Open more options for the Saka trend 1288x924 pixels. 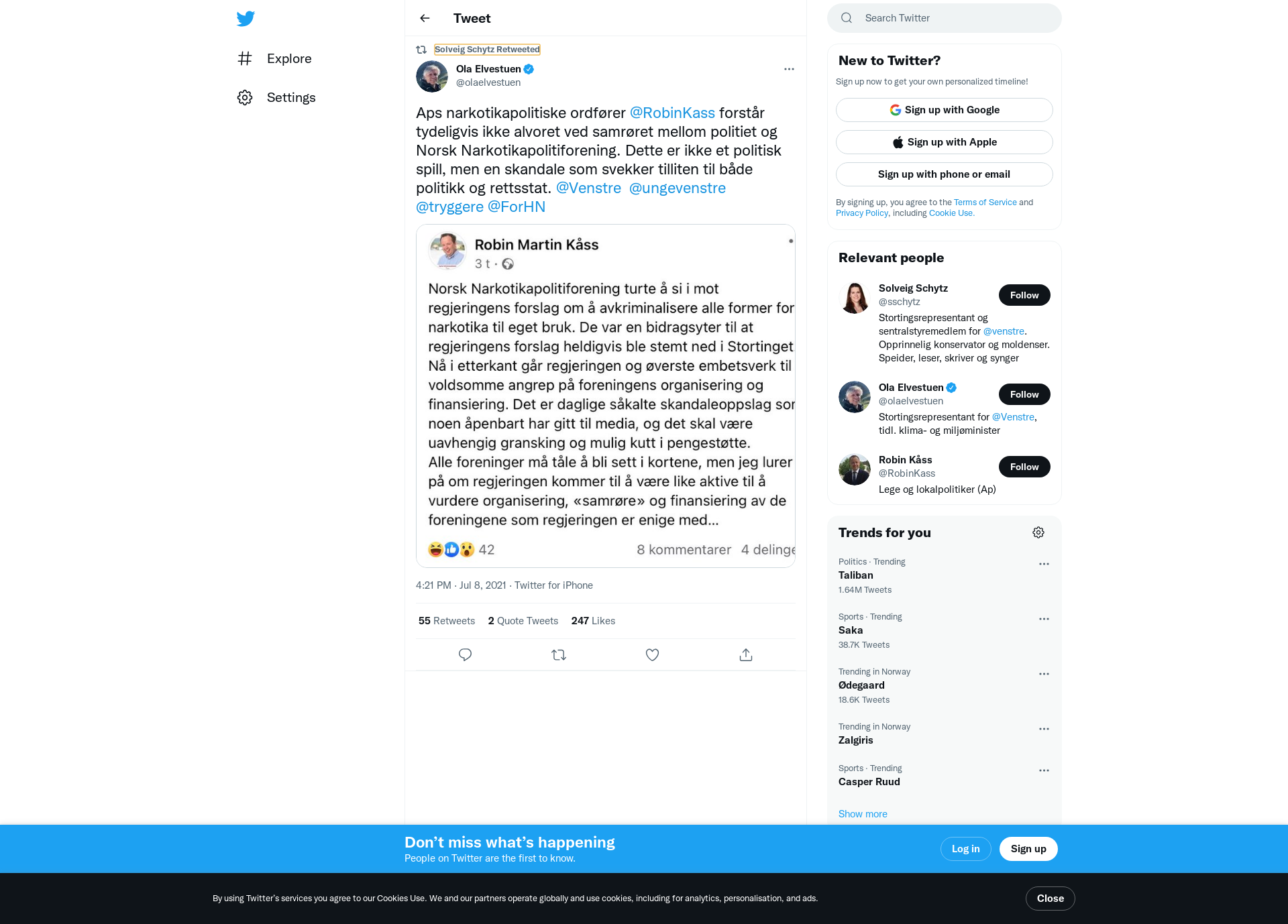click(x=1044, y=619)
